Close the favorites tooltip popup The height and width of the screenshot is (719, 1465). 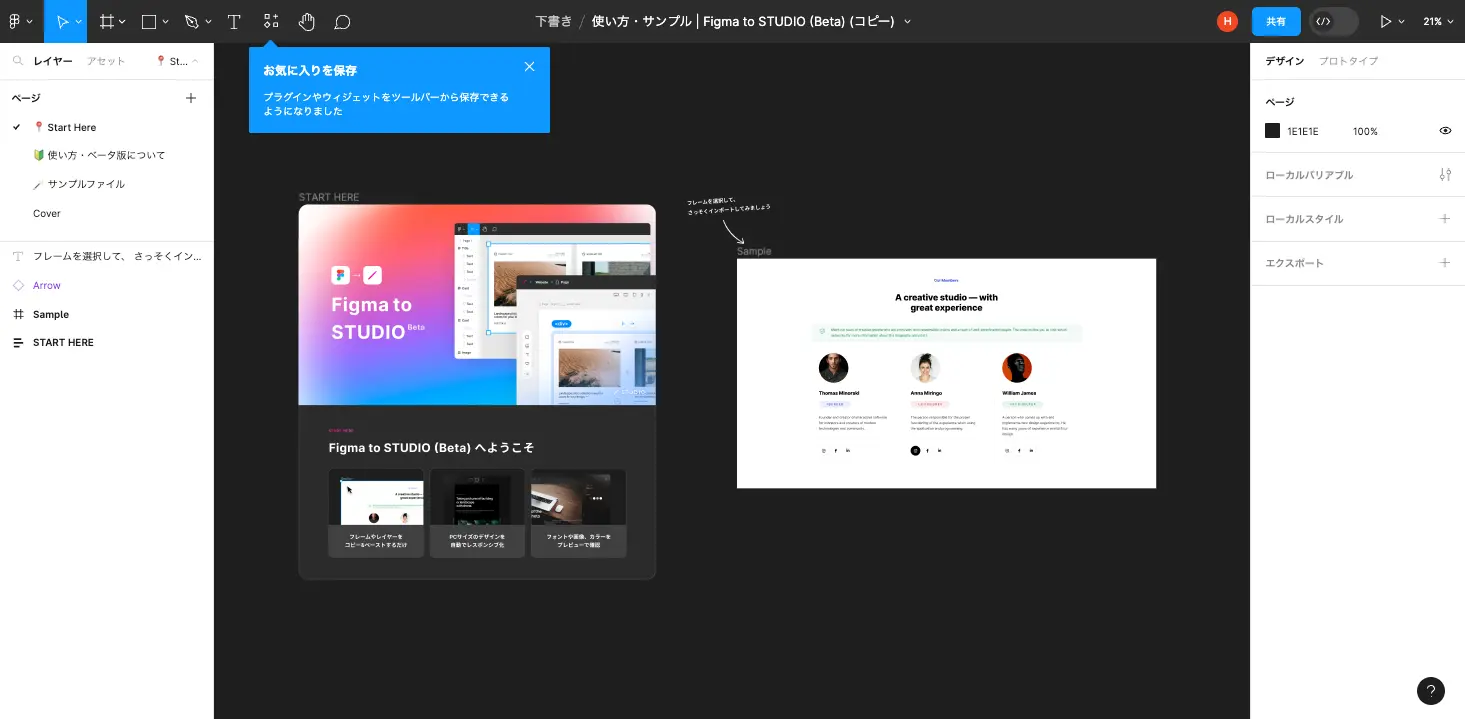click(x=529, y=67)
